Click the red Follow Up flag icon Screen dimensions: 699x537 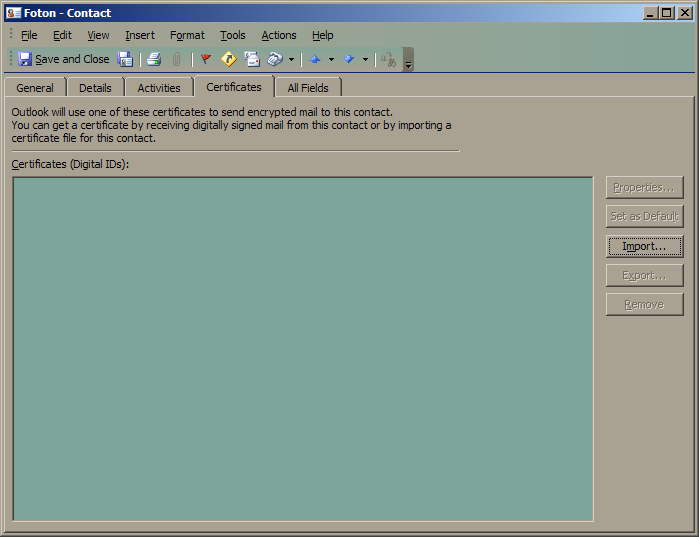click(x=206, y=59)
